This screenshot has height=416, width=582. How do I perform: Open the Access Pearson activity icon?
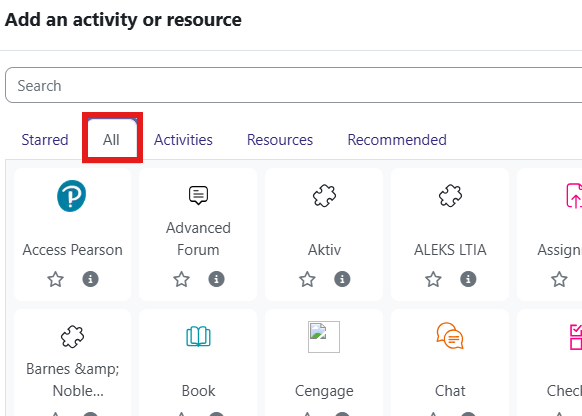tap(72, 196)
